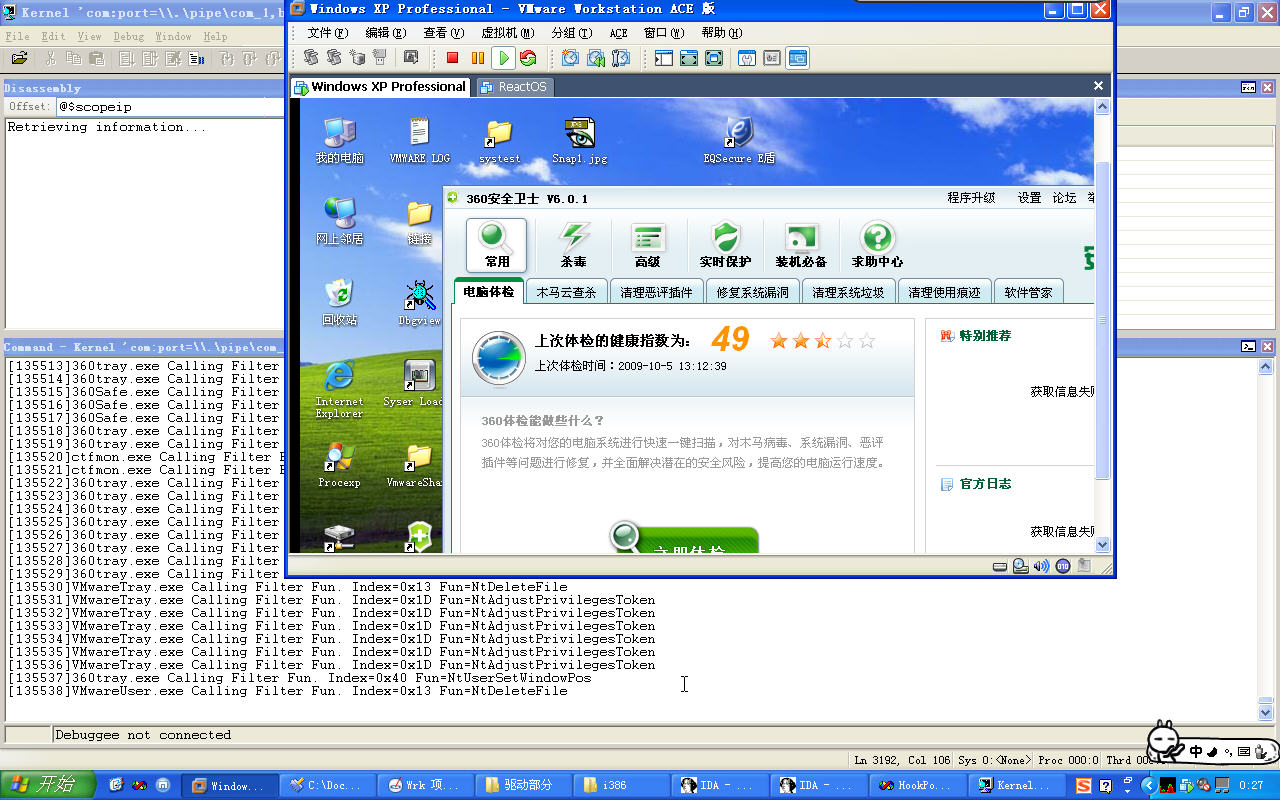The width and height of the screenshot is (1280, 800).
Task: Open systest folder on guest desktop
Action: click(499, 141)
